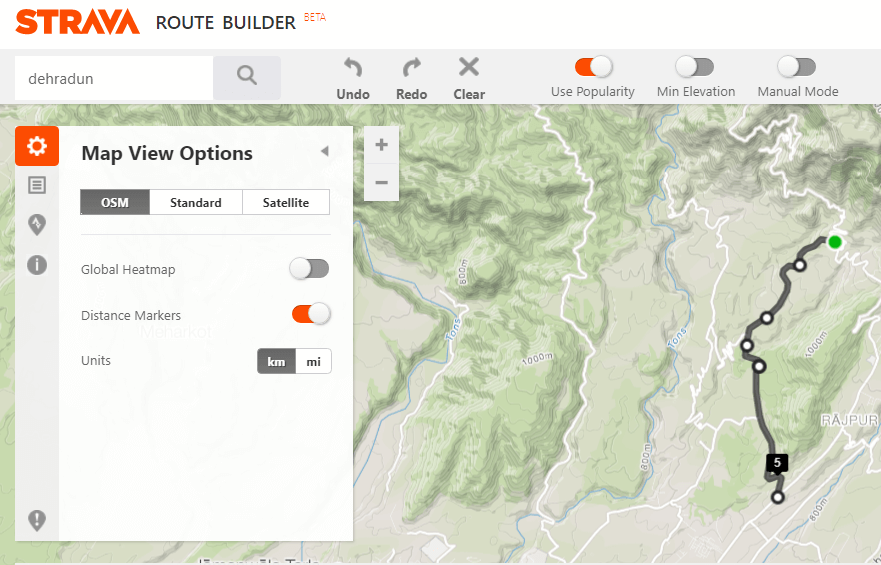The height and width of the screenshot is (565, 881).
Task: Undo the last route change
Action: click(x=353, y=79)
